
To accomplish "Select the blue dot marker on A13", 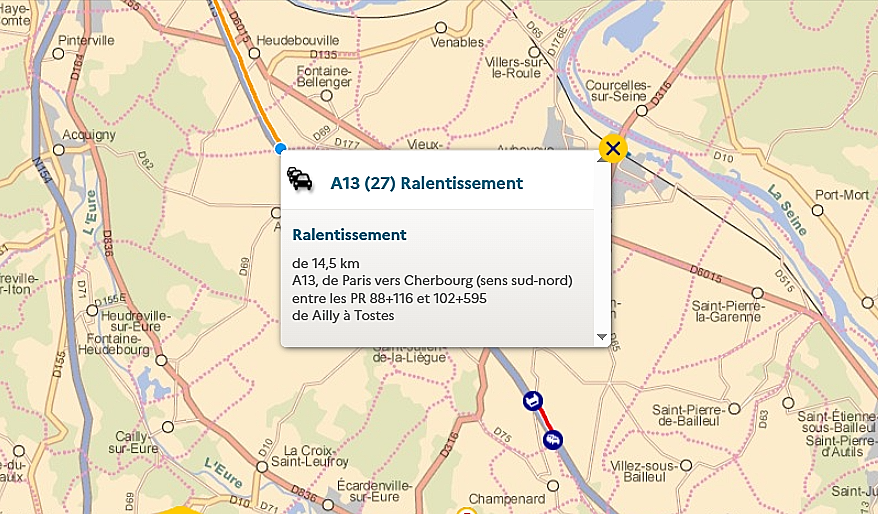I will (x=281, y=149).
